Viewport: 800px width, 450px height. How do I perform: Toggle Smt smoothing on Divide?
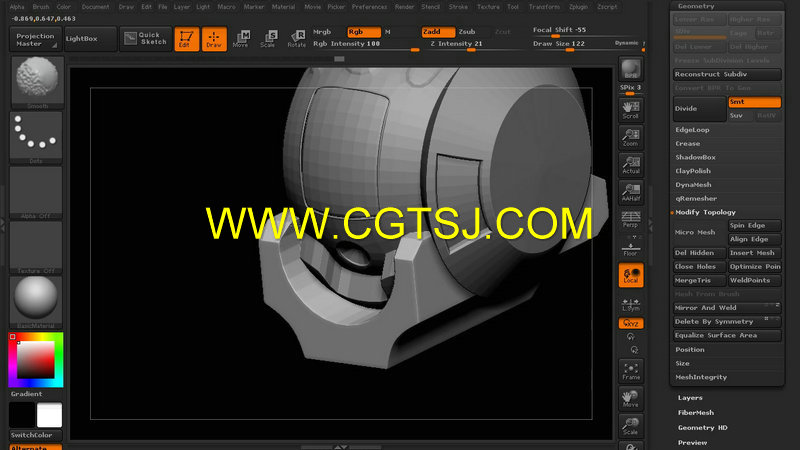(755, 102)
